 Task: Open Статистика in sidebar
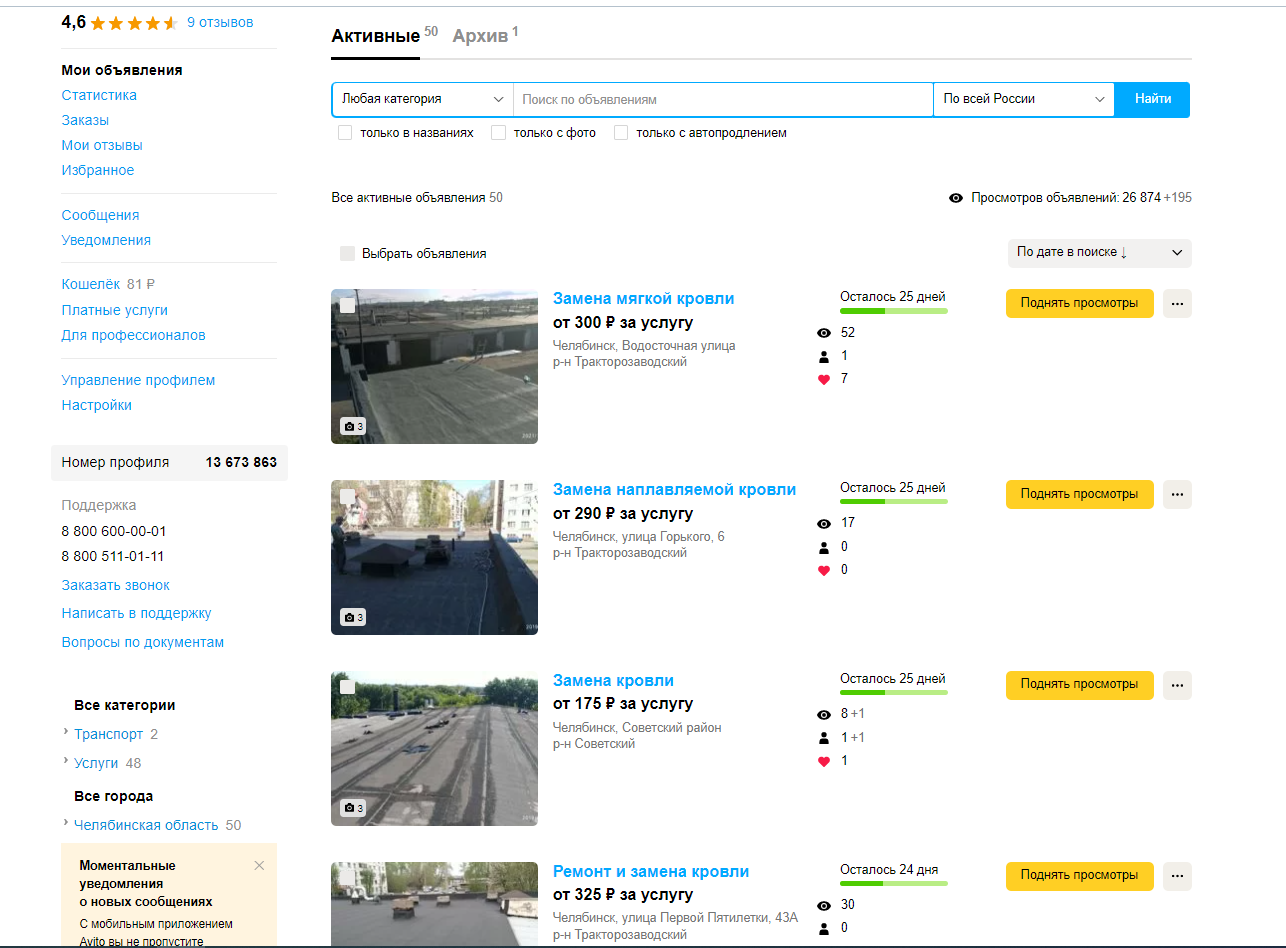click(99, 95)
